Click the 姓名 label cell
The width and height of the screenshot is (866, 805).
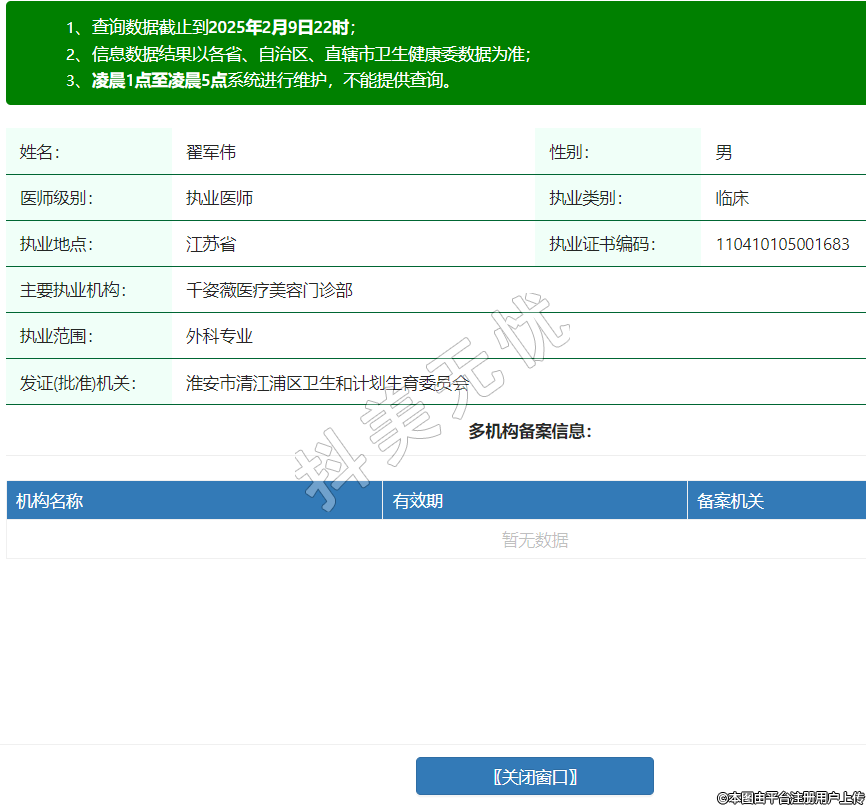click(x=40, y=152)
